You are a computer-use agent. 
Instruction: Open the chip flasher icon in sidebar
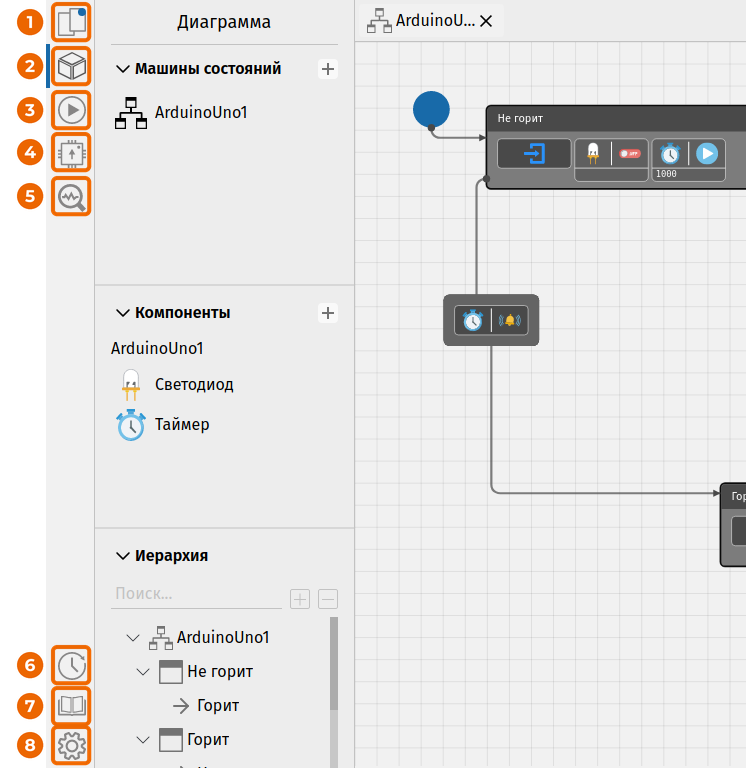tap(72, 153)
